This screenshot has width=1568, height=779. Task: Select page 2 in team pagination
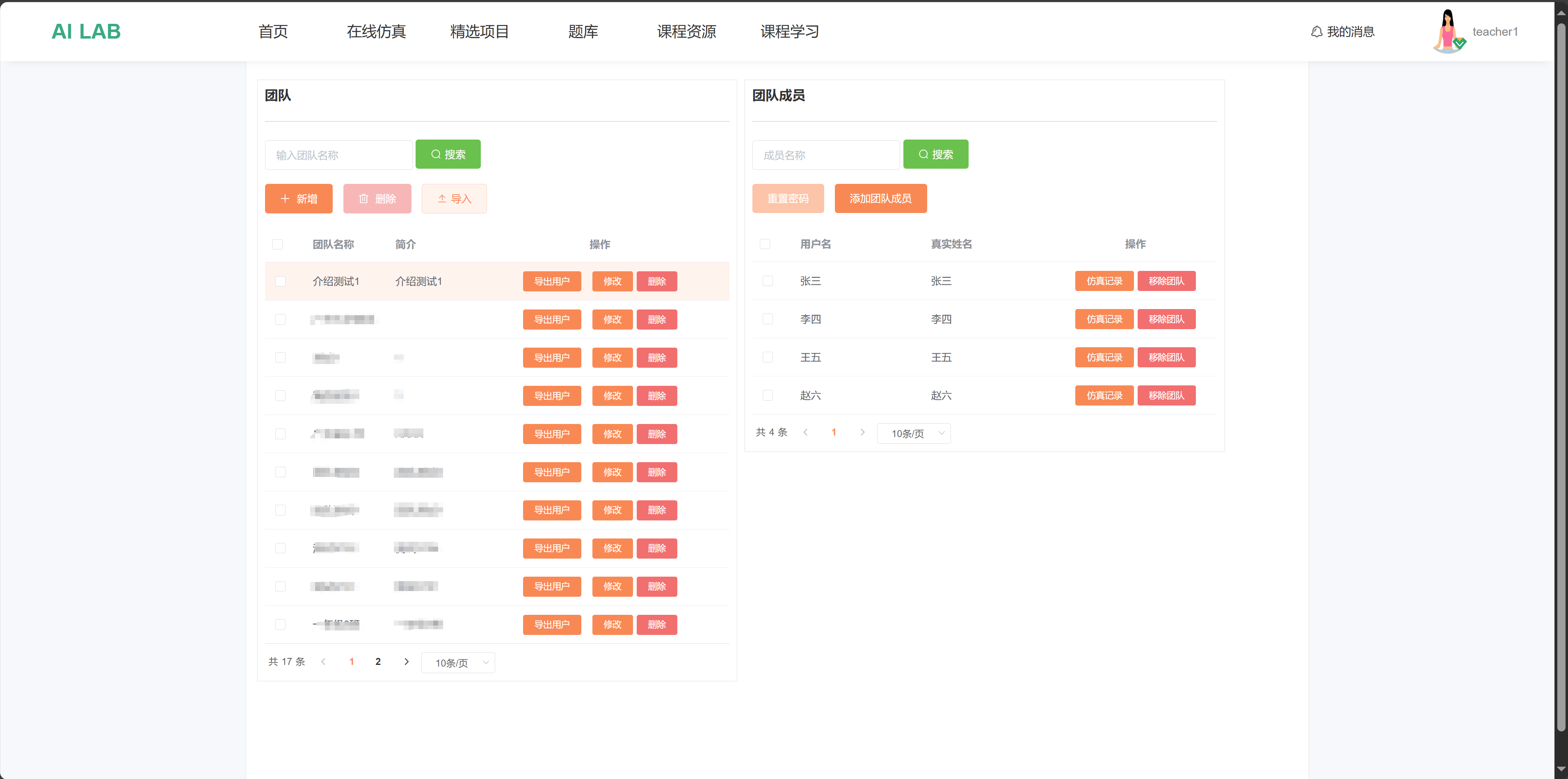click(x=378, y=662)
